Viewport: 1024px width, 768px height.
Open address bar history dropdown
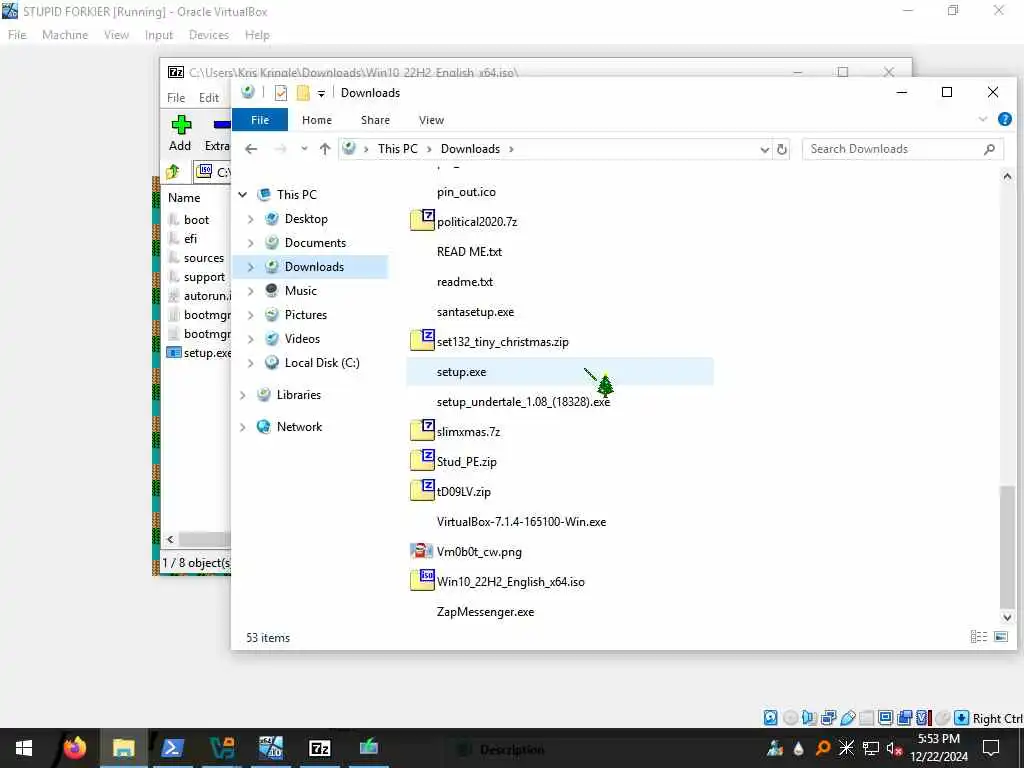coord(764,150)
